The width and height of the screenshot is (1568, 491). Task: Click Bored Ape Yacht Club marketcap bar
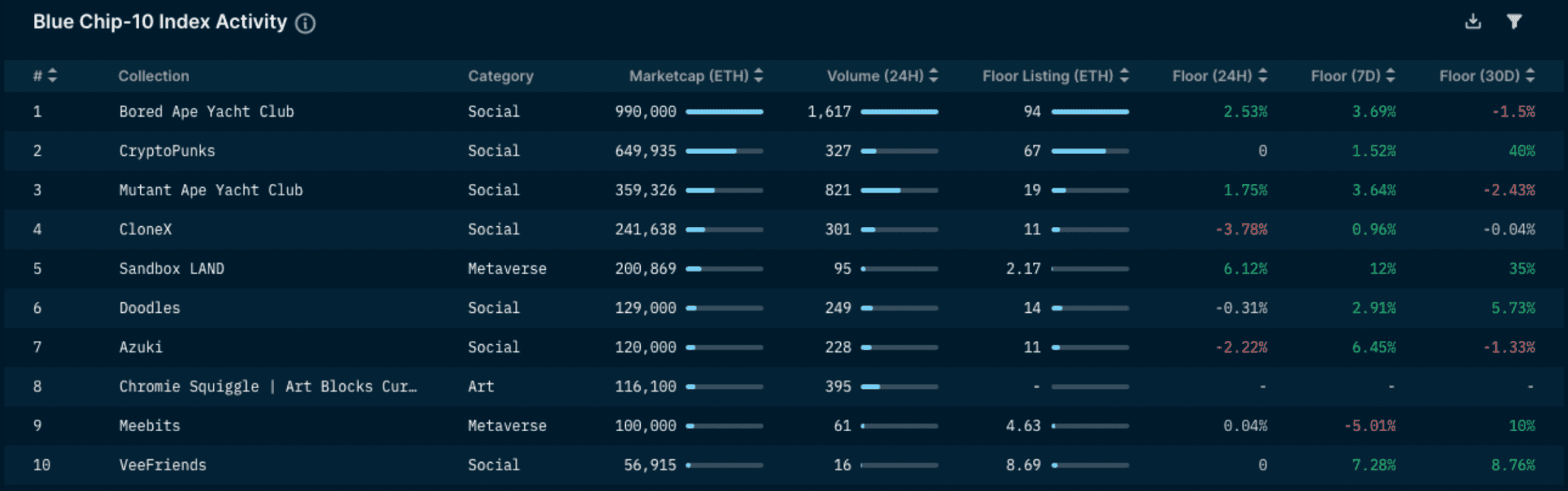click(724, 112)
